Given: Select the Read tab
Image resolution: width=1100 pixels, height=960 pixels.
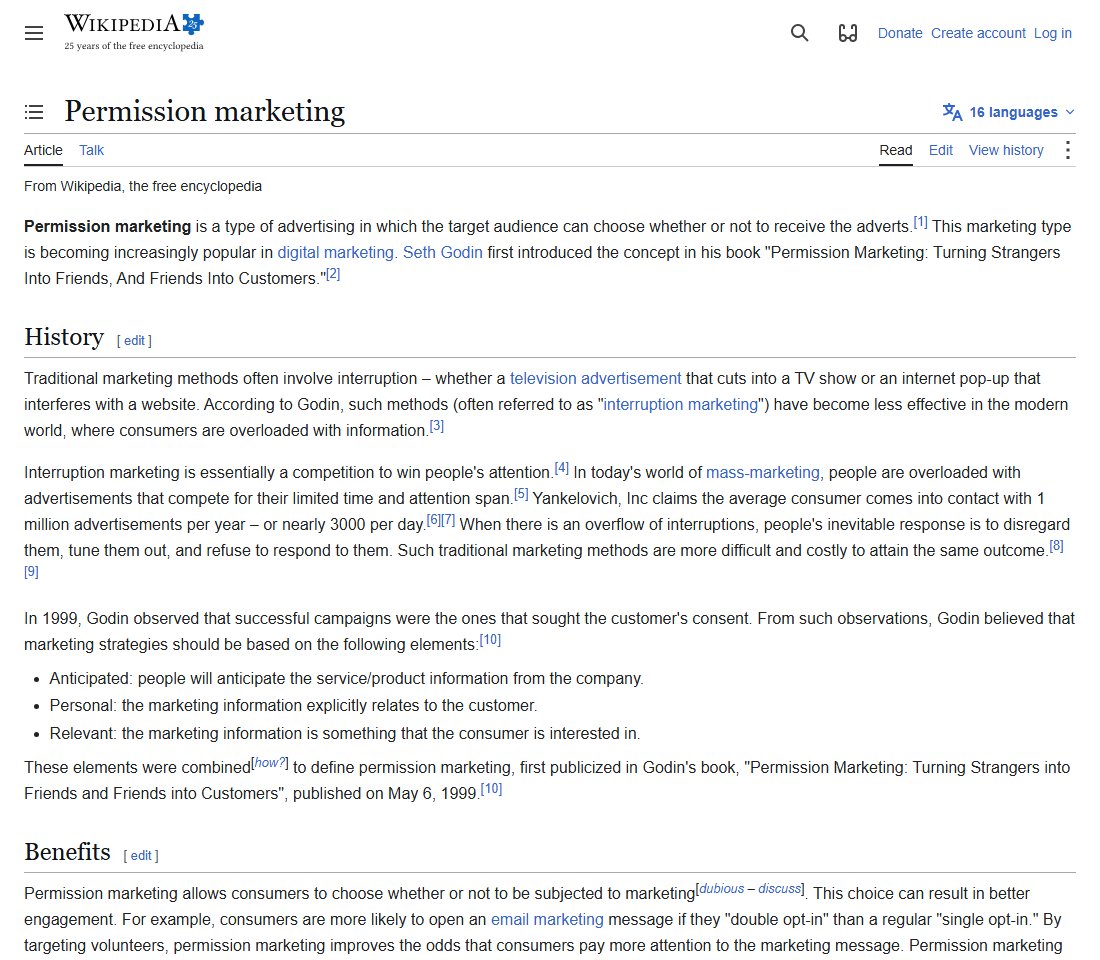Looking at the screenshot, I should [x=896, y=150].
